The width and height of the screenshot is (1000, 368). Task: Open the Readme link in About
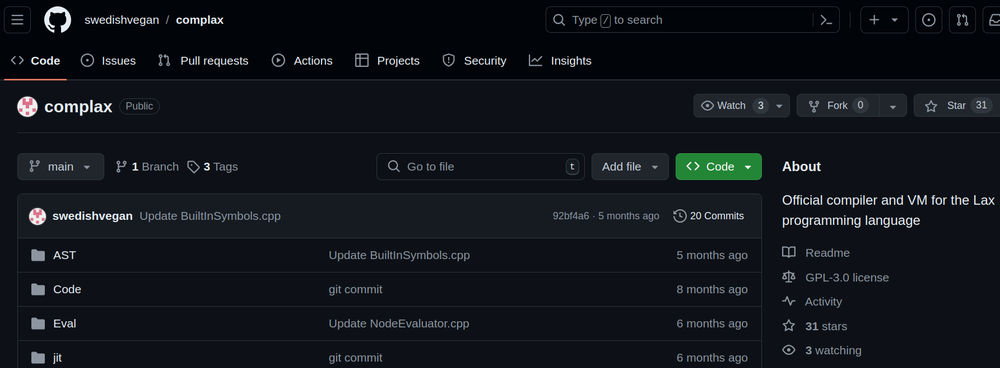click(x=827, y=253)
